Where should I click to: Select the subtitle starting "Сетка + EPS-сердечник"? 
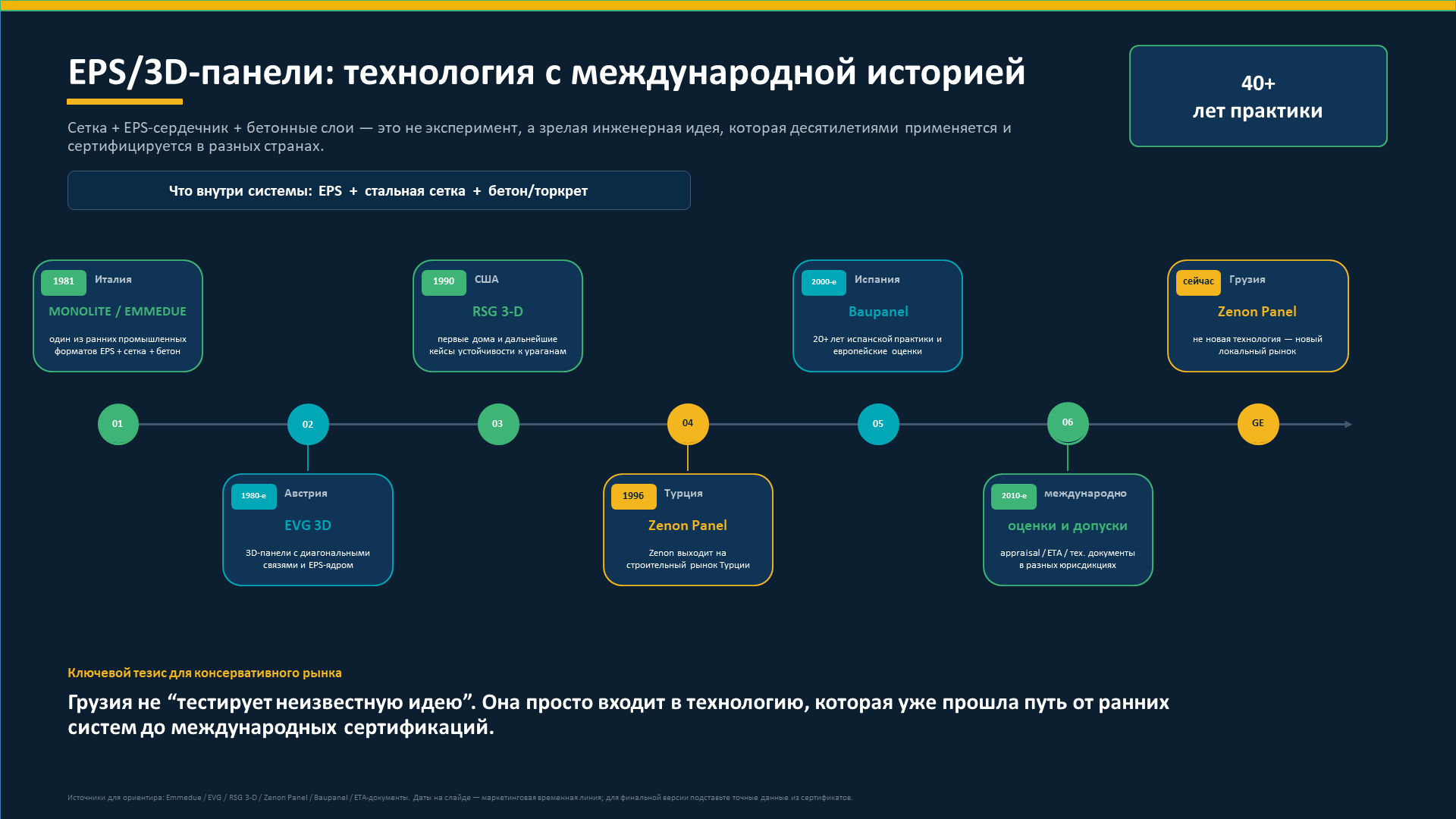click(539, 137)
